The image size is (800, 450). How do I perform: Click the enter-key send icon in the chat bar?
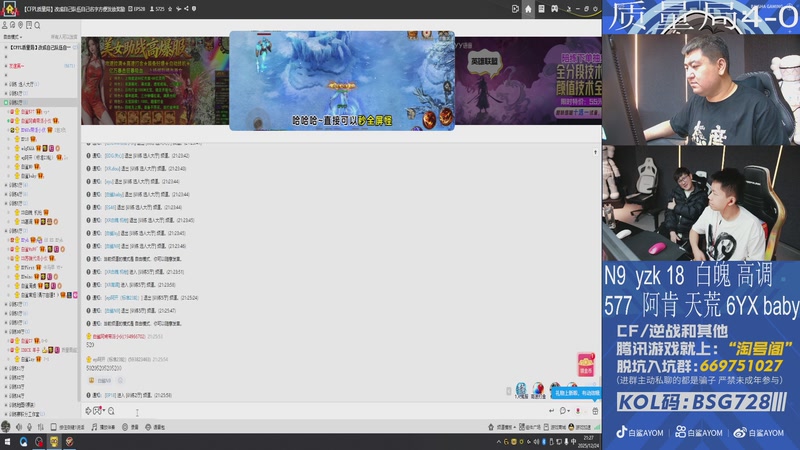[x=552, y=411]
